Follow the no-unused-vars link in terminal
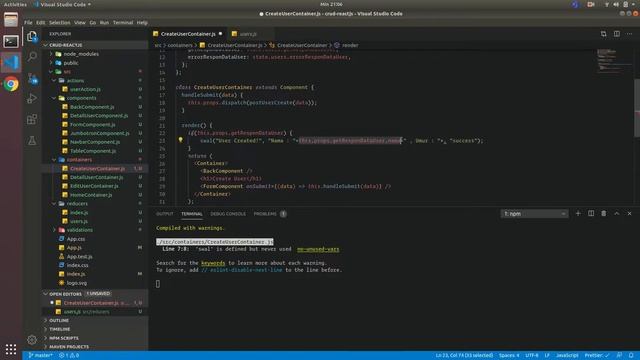 point(318,249)
